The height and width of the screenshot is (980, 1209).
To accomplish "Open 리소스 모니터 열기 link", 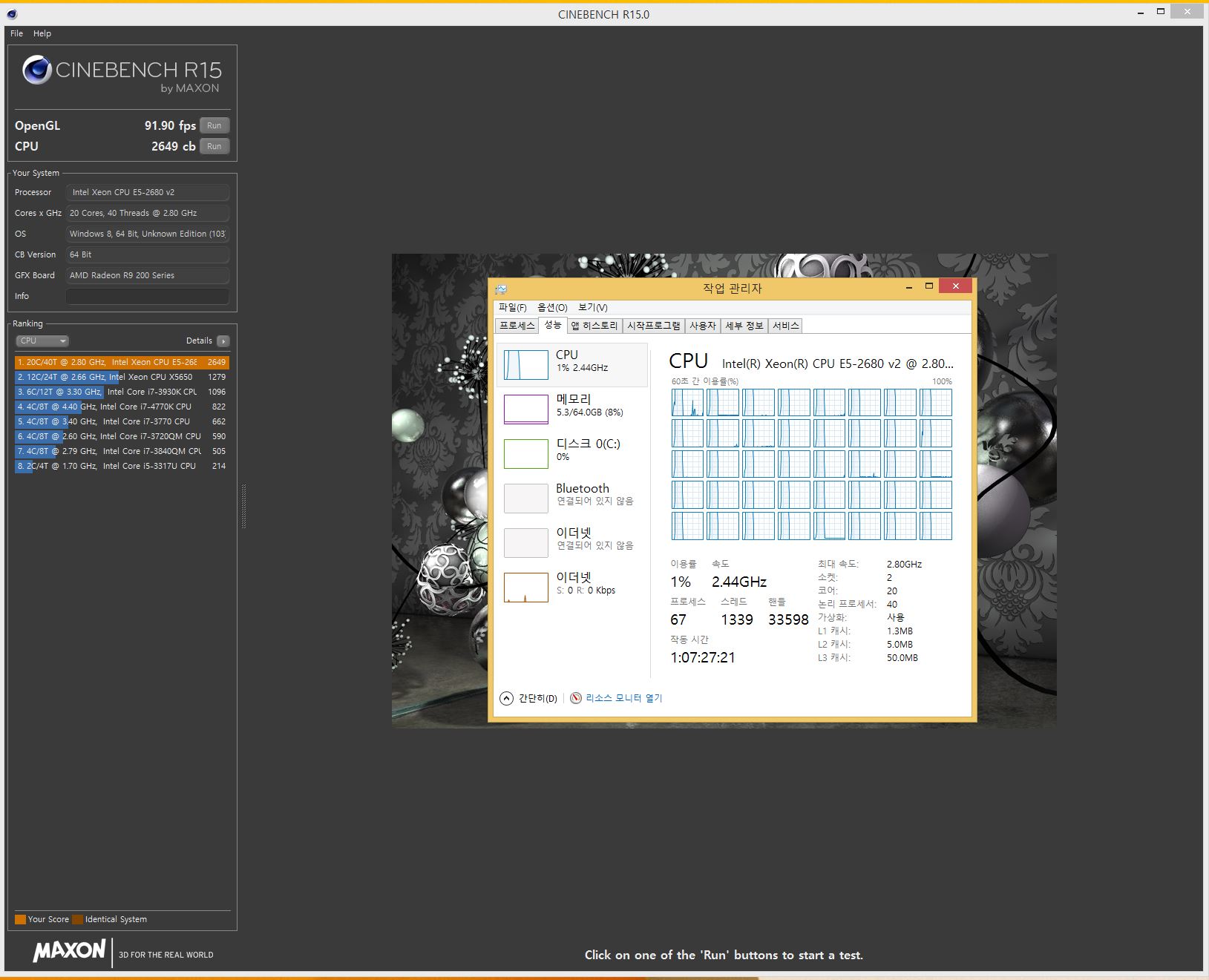I will (624, 698).
